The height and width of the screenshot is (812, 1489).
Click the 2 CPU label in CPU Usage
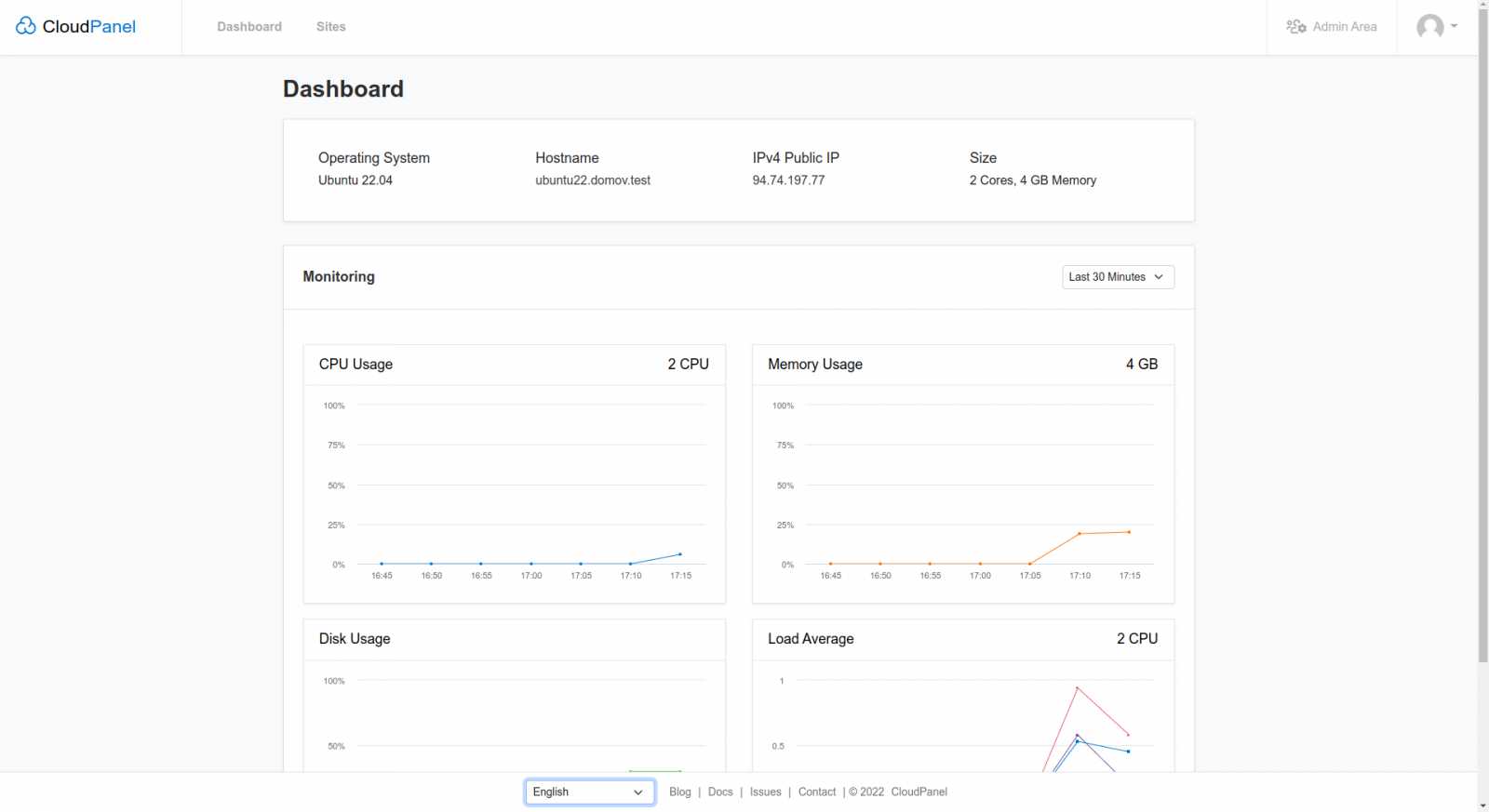[x=689, y=365]
